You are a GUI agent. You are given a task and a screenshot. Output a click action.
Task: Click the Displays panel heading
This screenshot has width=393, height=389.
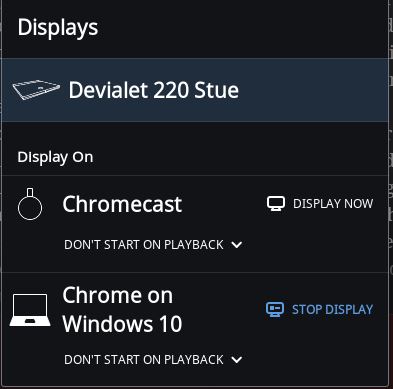(58, 28)
